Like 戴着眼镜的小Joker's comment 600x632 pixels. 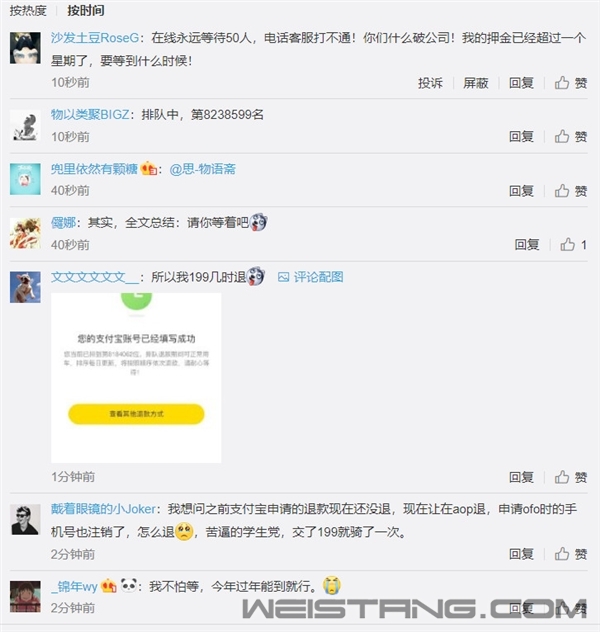coord(571,554)
